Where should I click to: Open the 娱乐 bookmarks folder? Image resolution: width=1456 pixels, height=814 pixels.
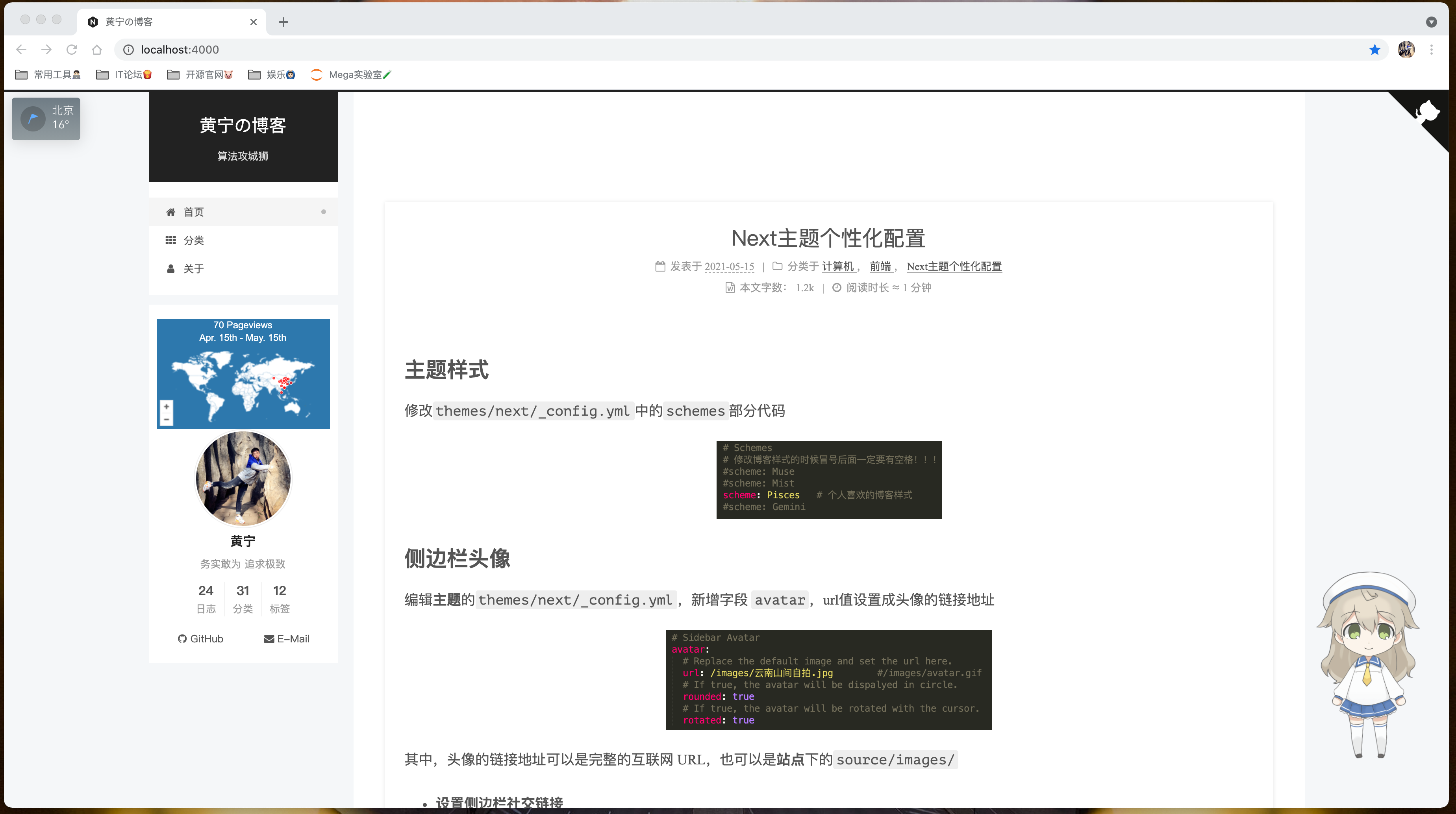tap(271, 74)
